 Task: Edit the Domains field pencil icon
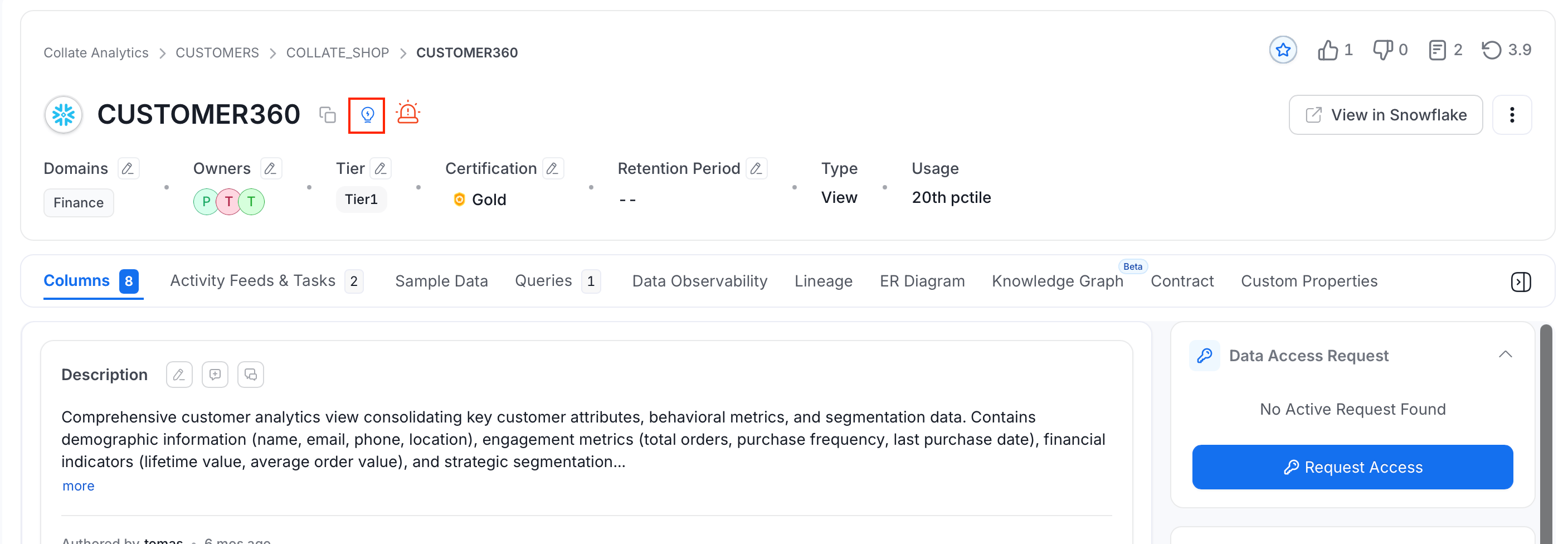(128, 169)
